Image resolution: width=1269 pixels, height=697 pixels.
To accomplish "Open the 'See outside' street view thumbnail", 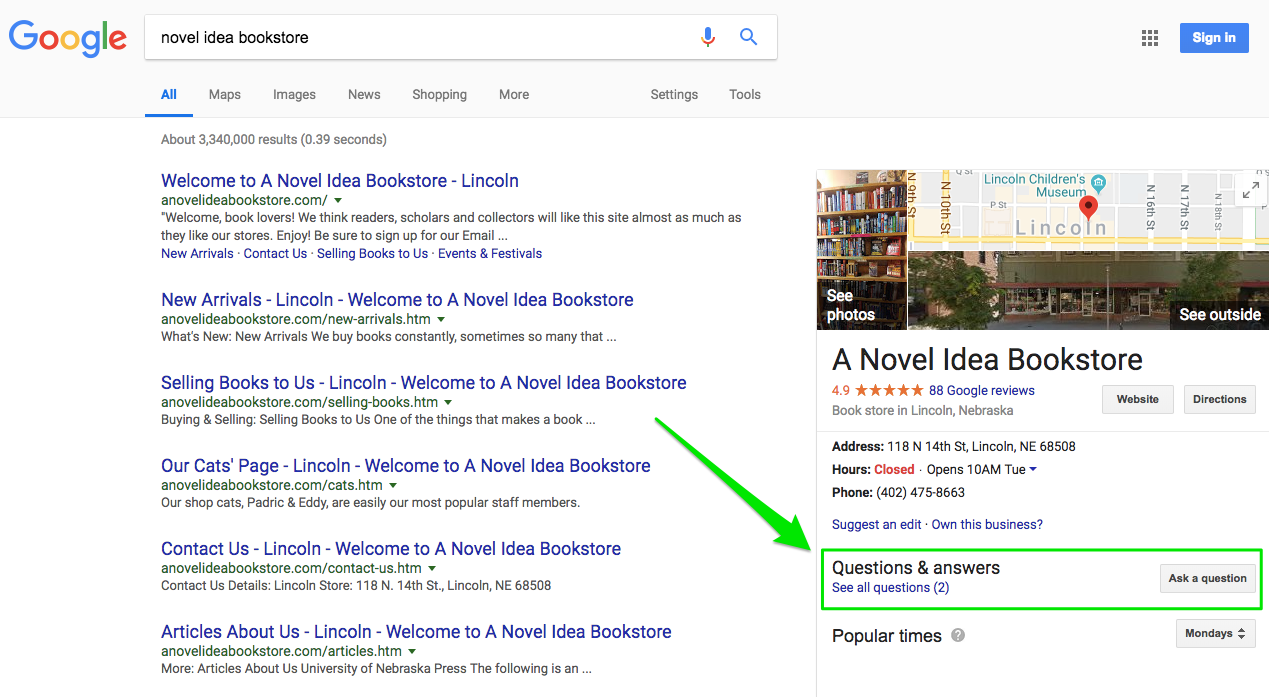I will [x=1088, y=291].
